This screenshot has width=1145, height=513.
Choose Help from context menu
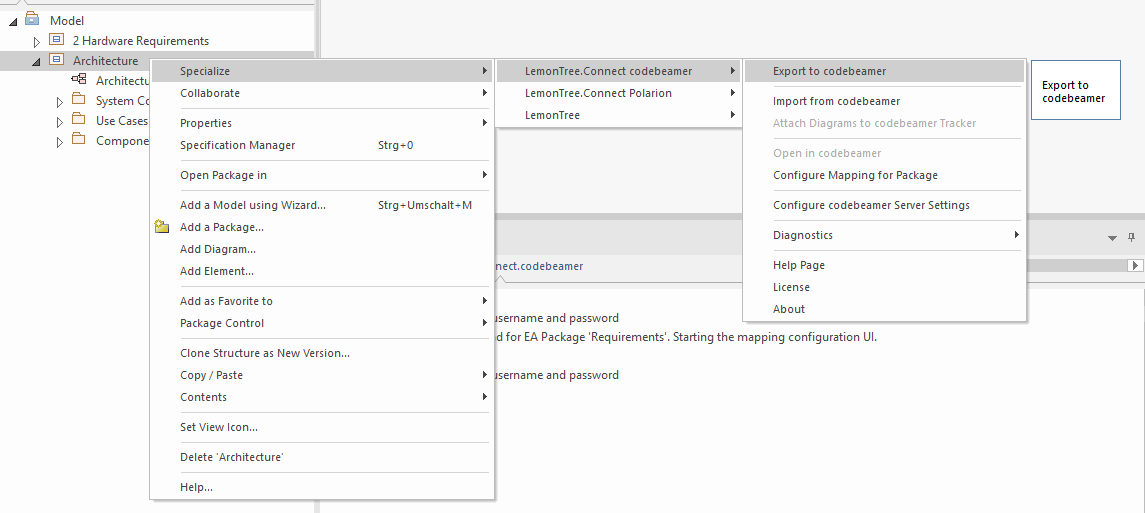322,487
